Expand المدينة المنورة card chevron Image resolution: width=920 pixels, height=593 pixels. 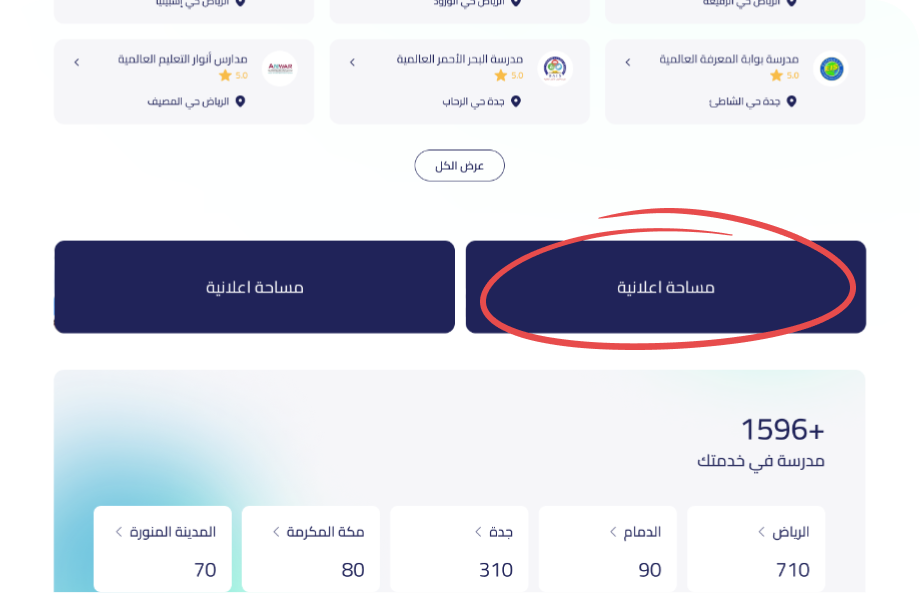(119, 532)
